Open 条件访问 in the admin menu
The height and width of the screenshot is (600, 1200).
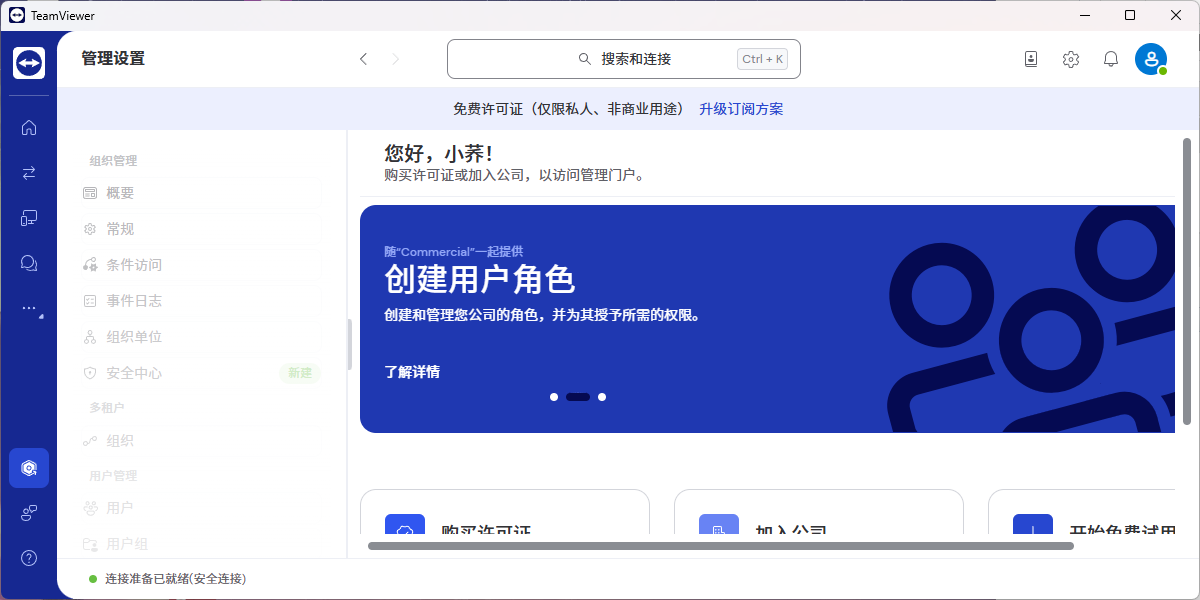click(x=200, y=265)
